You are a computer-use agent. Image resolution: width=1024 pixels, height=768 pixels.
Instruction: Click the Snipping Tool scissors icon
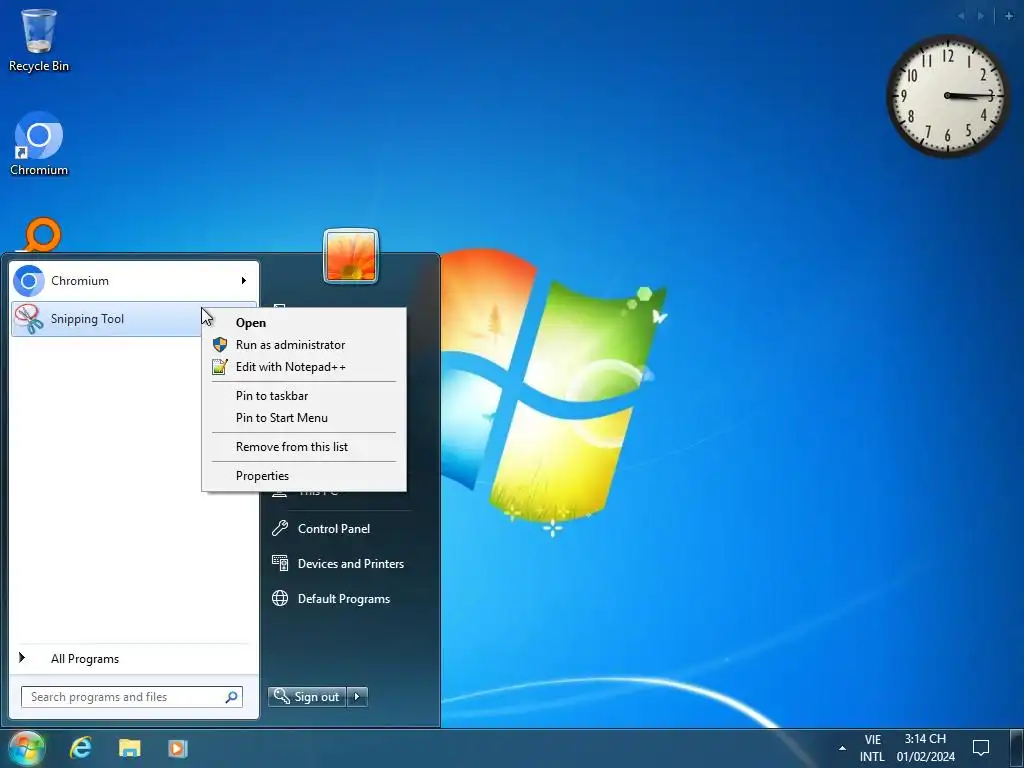point(29,319)
